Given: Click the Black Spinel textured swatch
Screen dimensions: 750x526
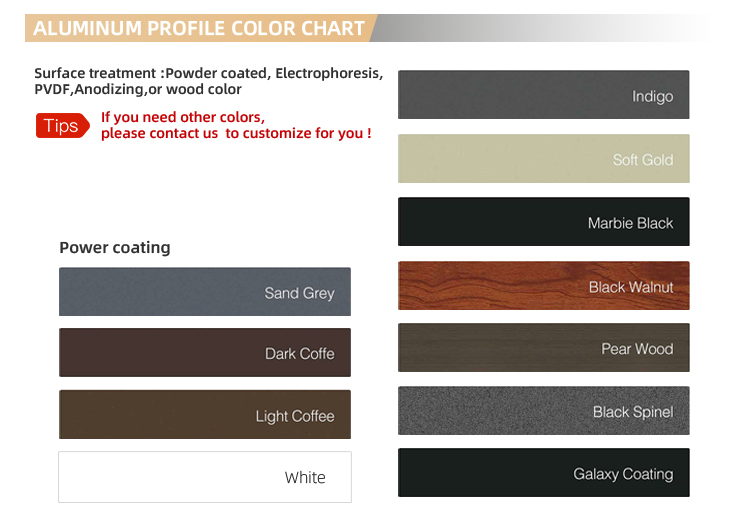Looking at the screenshot, I should click(543, 411).
